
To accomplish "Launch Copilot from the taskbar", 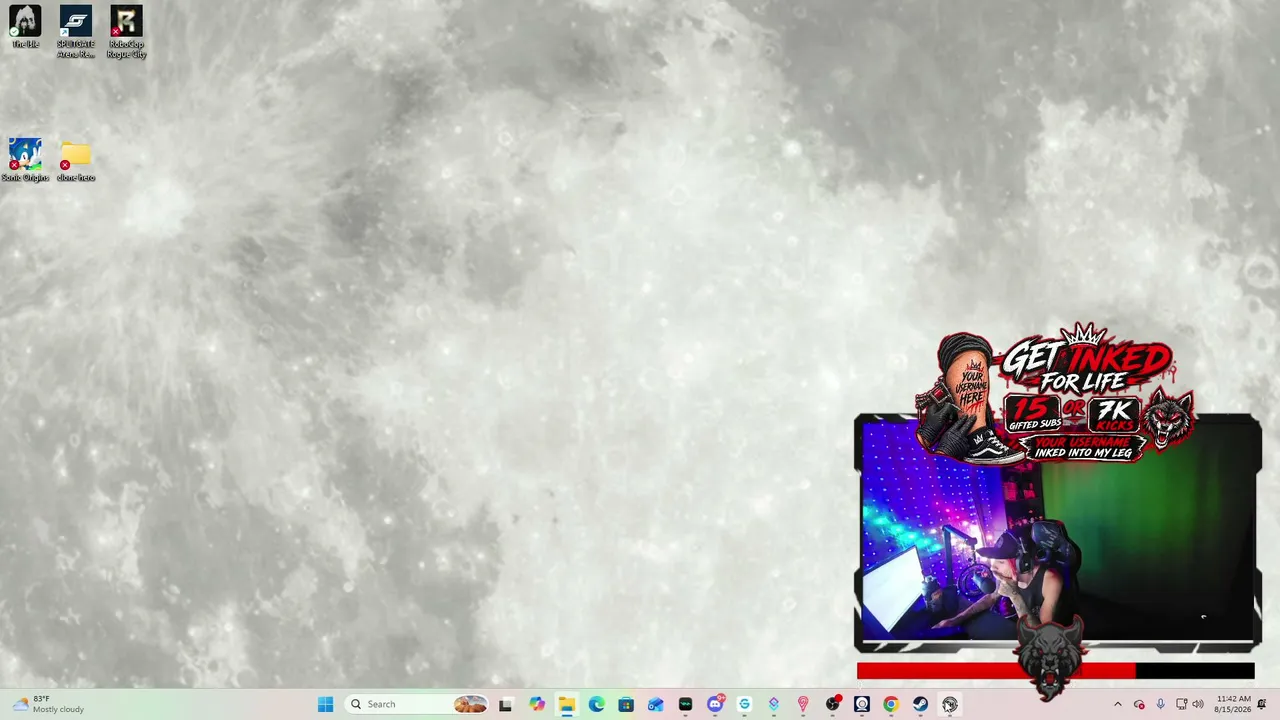I will 537,704.
